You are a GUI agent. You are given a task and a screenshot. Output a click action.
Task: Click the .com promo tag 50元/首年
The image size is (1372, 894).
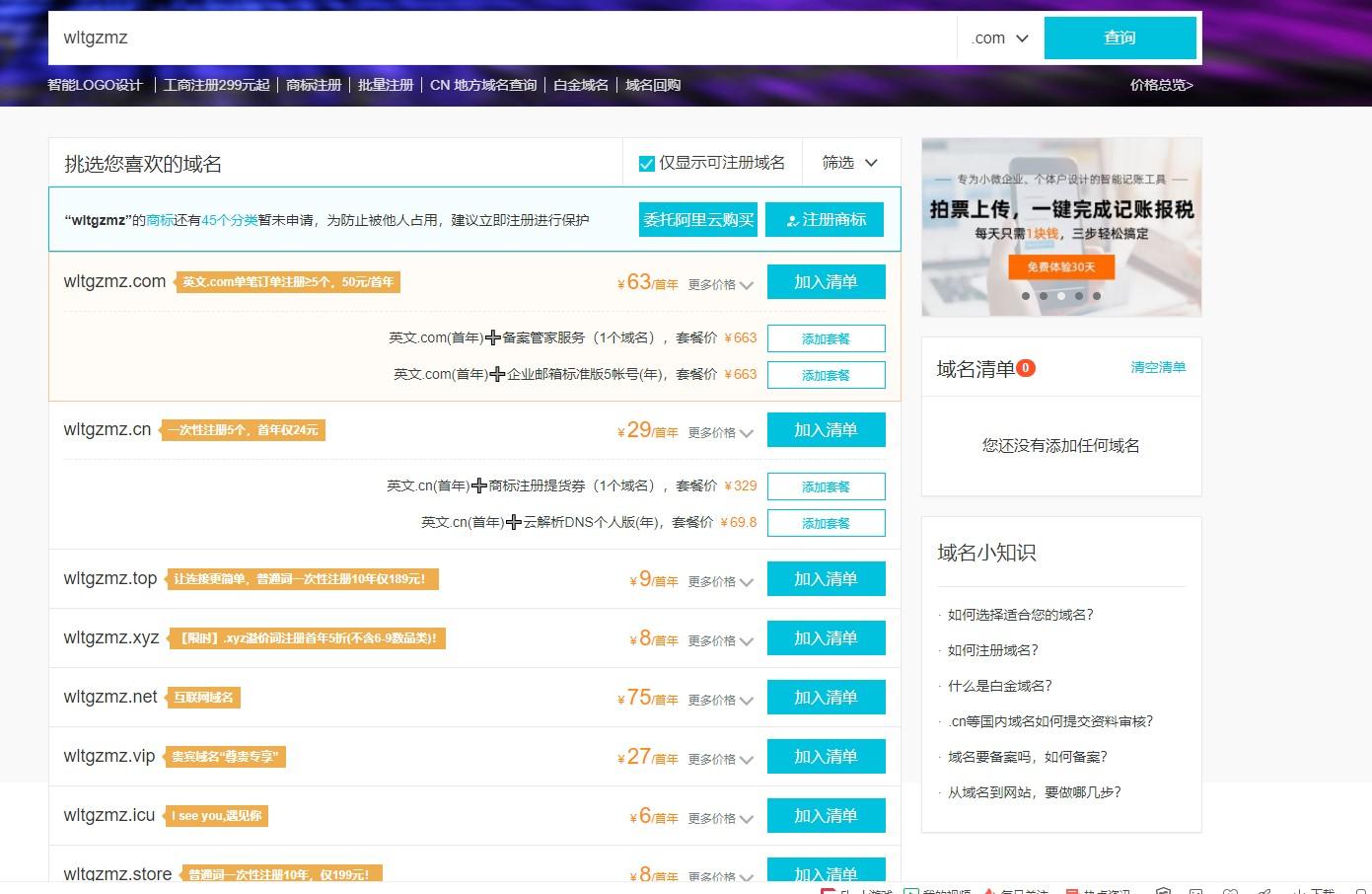(x=287, y=282)
